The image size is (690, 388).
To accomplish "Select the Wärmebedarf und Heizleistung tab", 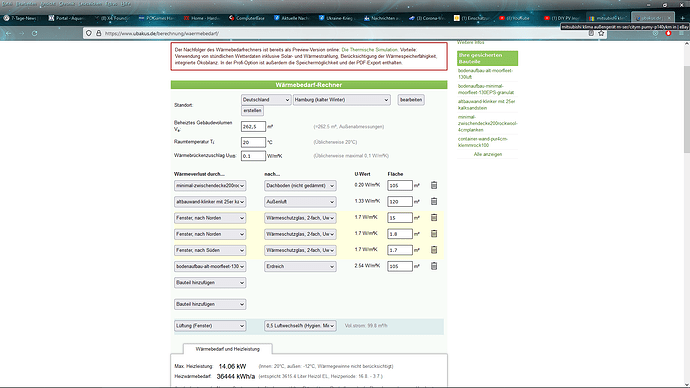I will 228,349.
